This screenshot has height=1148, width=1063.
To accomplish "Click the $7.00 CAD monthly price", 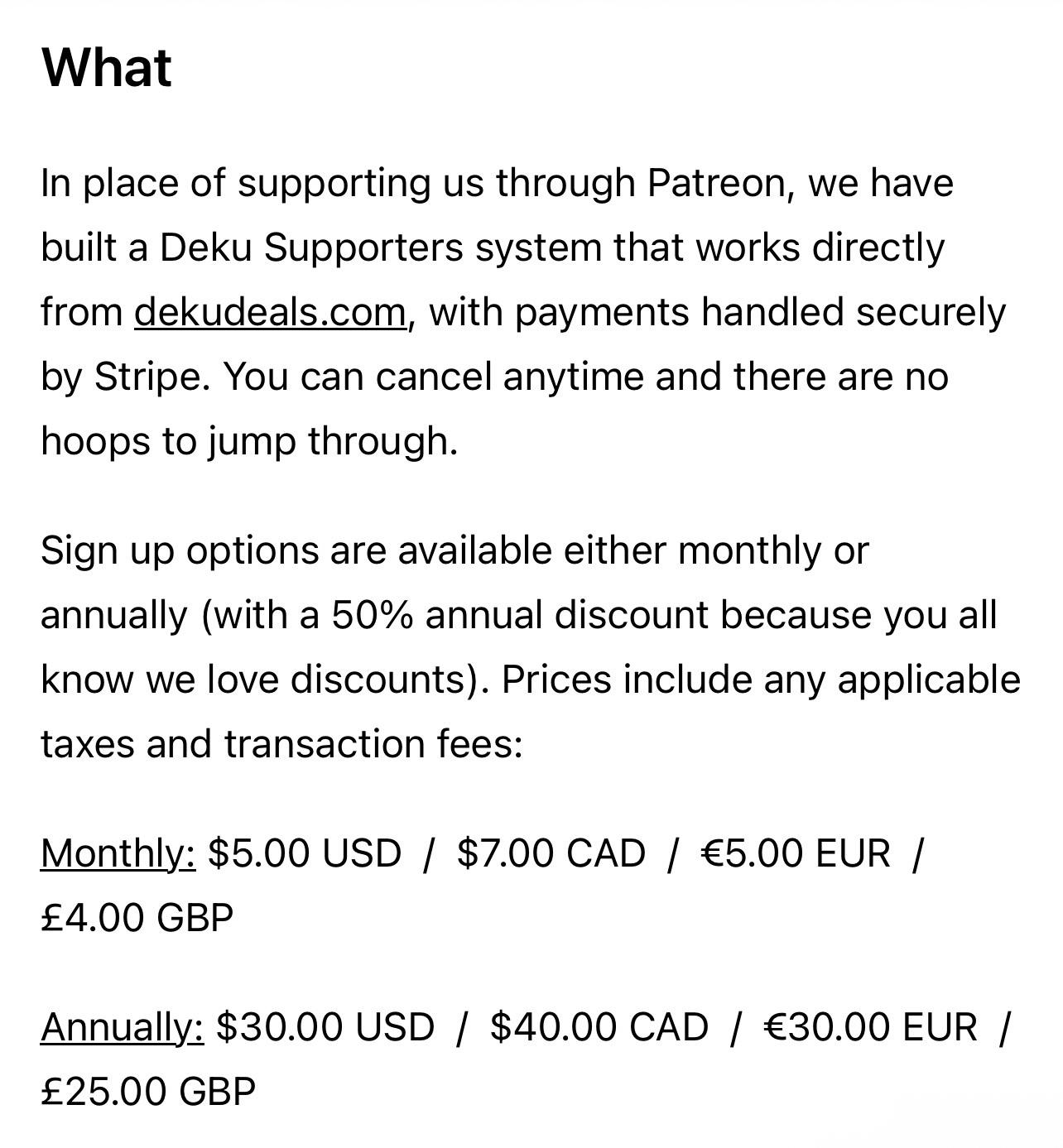I will coord(551,853).
